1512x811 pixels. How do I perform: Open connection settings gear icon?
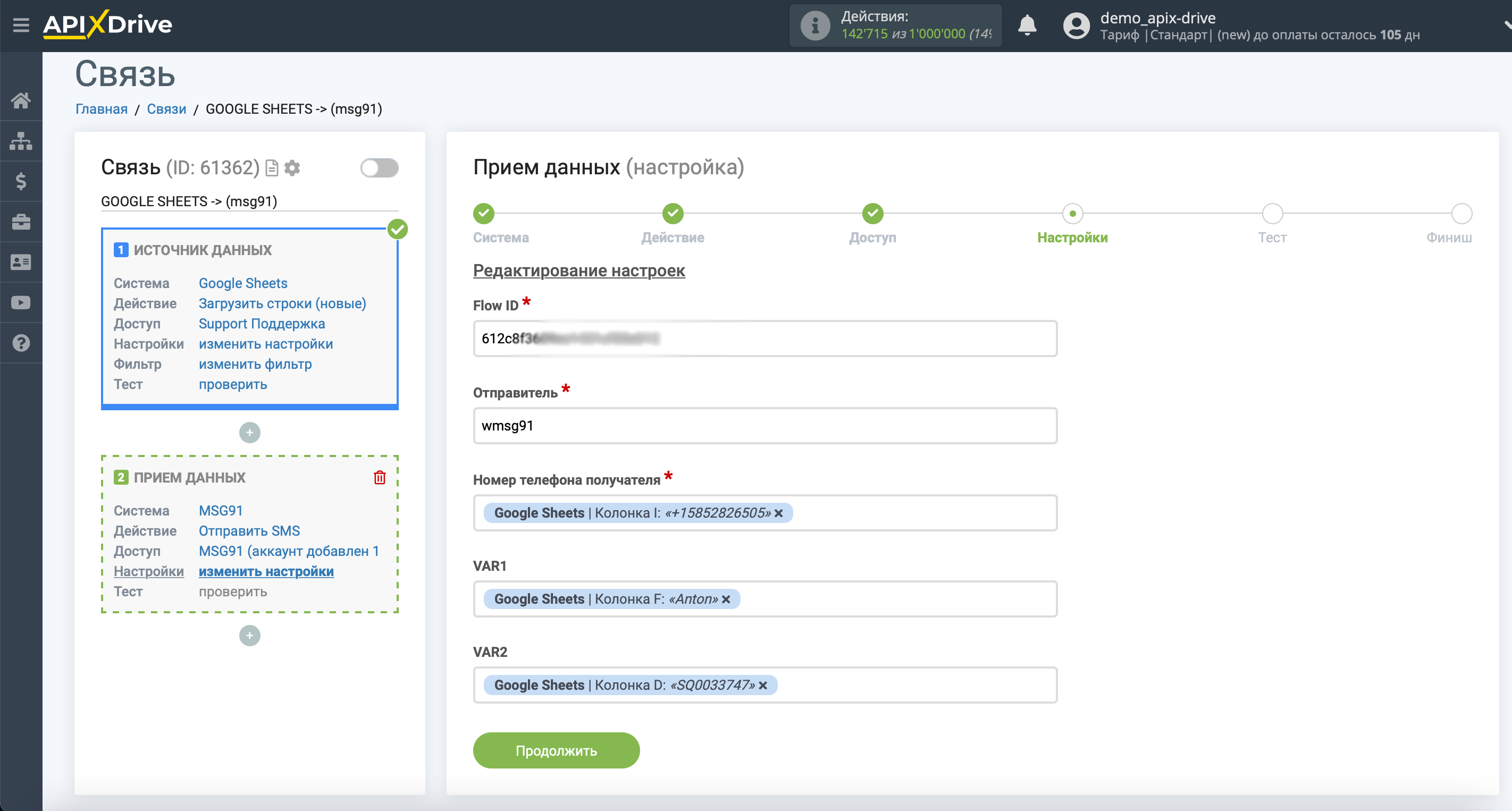point(292,168)
